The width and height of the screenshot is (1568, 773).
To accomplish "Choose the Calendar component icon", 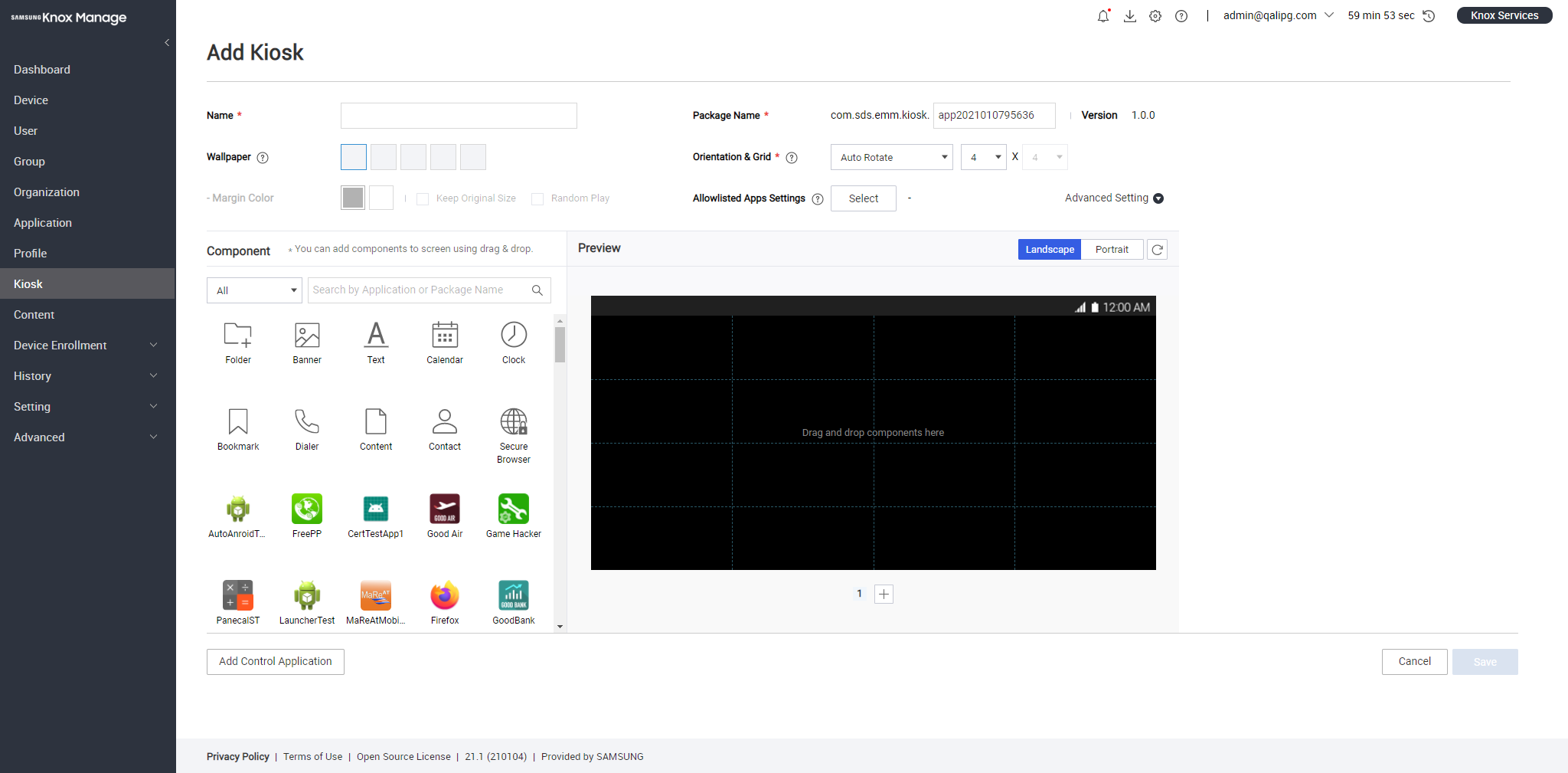I will point(445,335).
